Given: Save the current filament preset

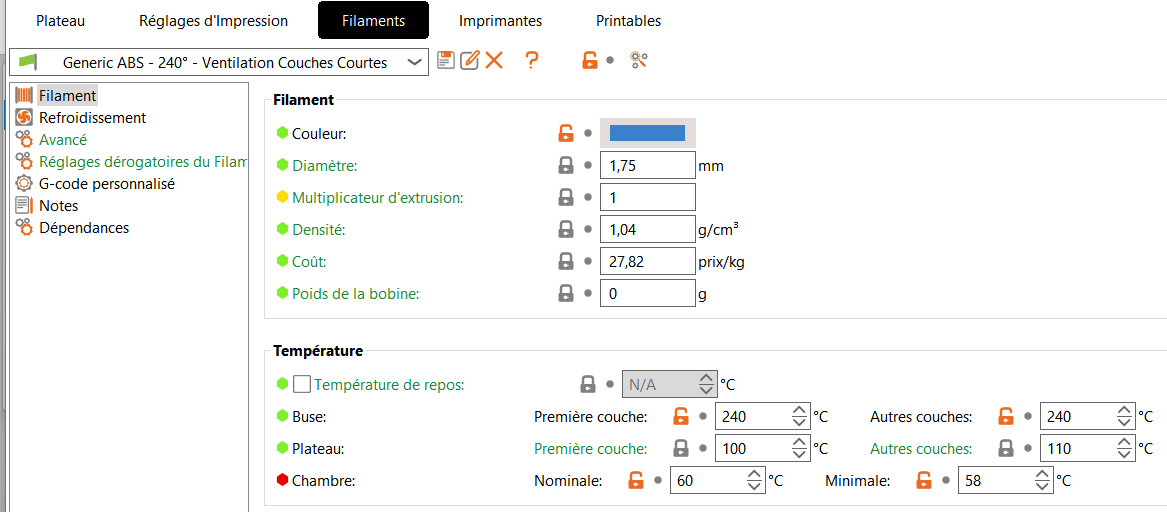Looking at the screenshot, I should click(446, 60).
